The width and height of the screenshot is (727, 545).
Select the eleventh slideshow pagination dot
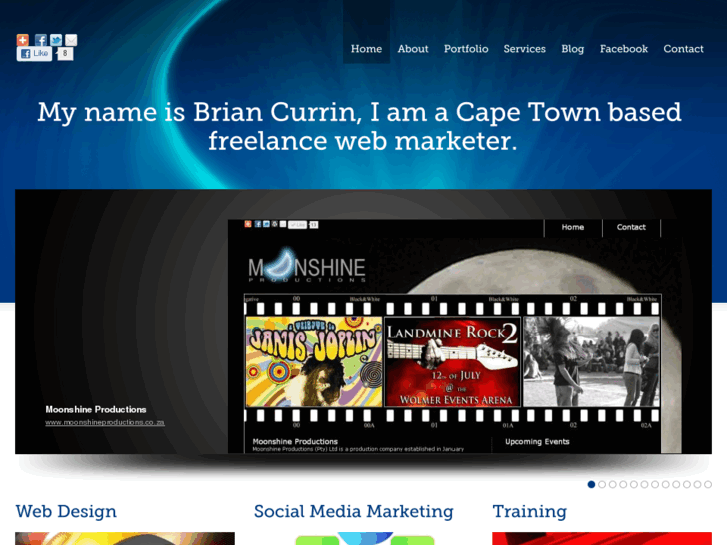(x=697, y=484)
